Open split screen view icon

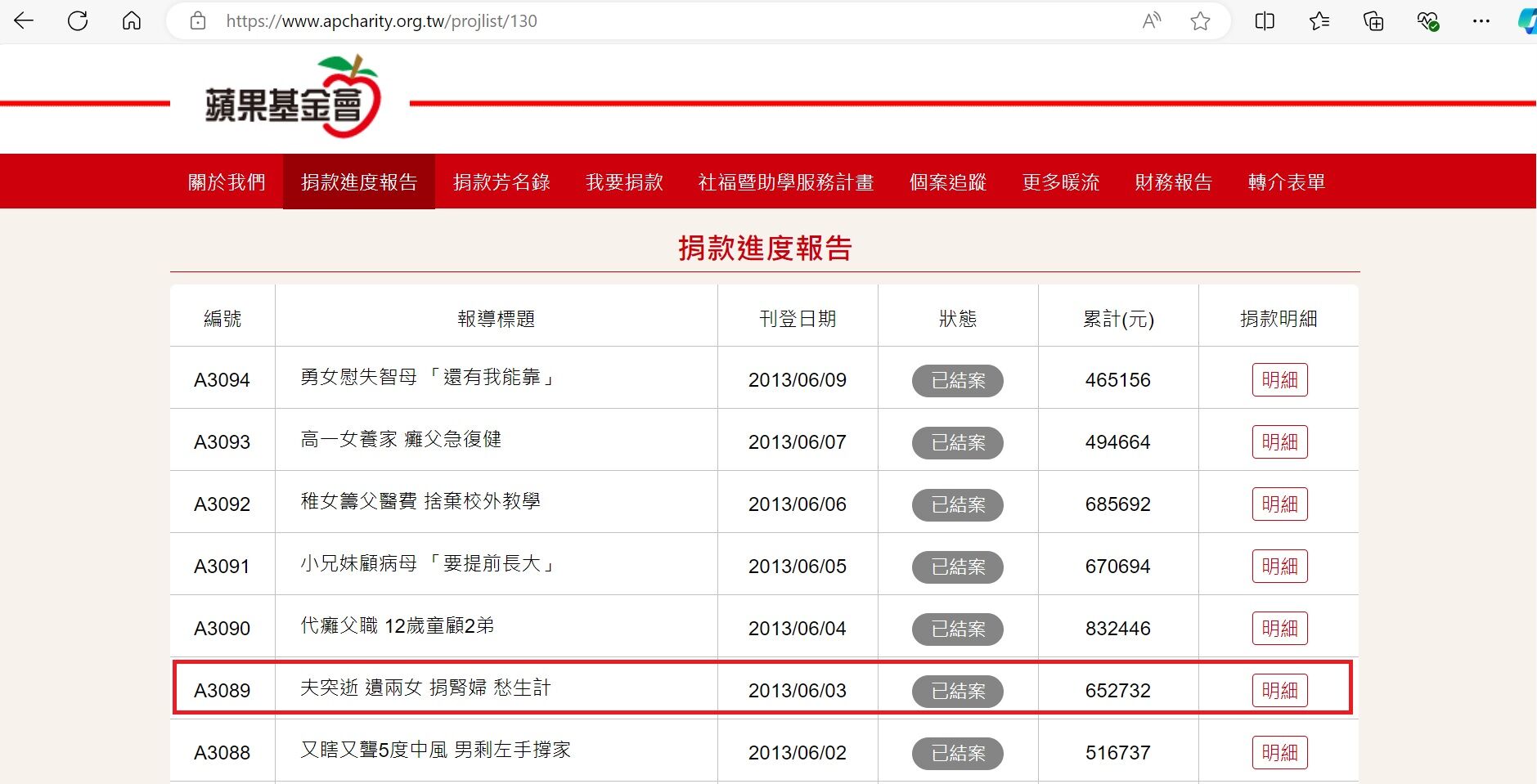(x=1265, y=21)
